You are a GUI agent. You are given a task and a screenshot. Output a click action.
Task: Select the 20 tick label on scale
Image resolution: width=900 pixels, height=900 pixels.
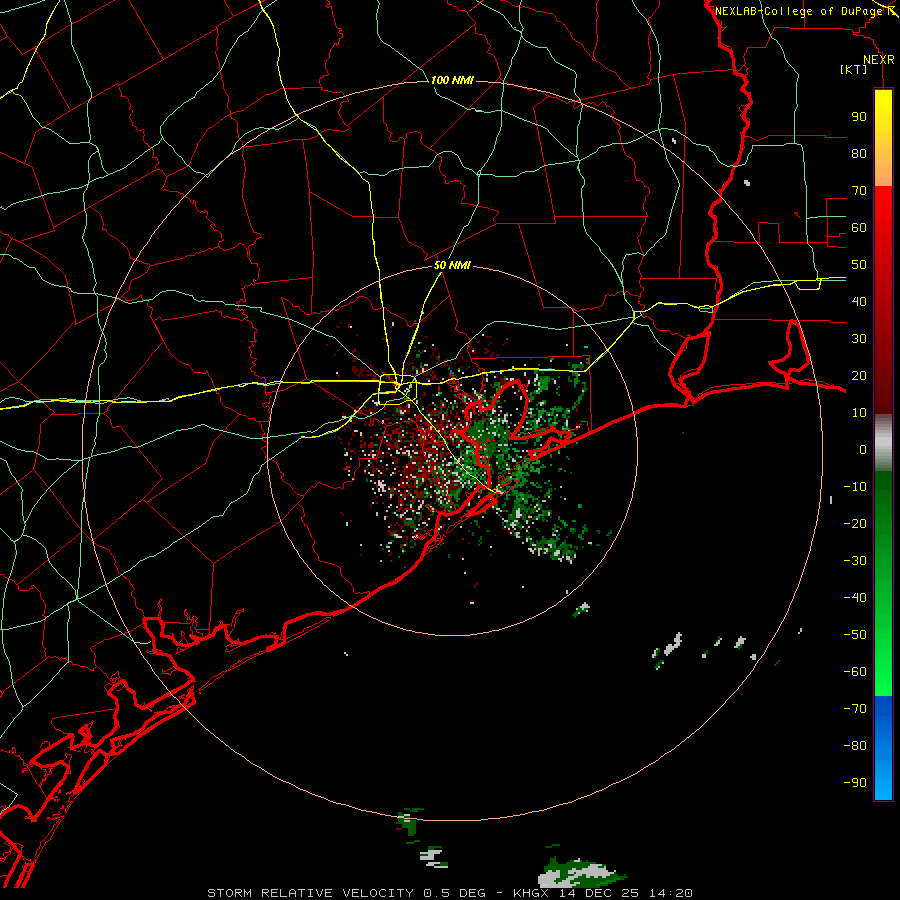coord(859,376)
